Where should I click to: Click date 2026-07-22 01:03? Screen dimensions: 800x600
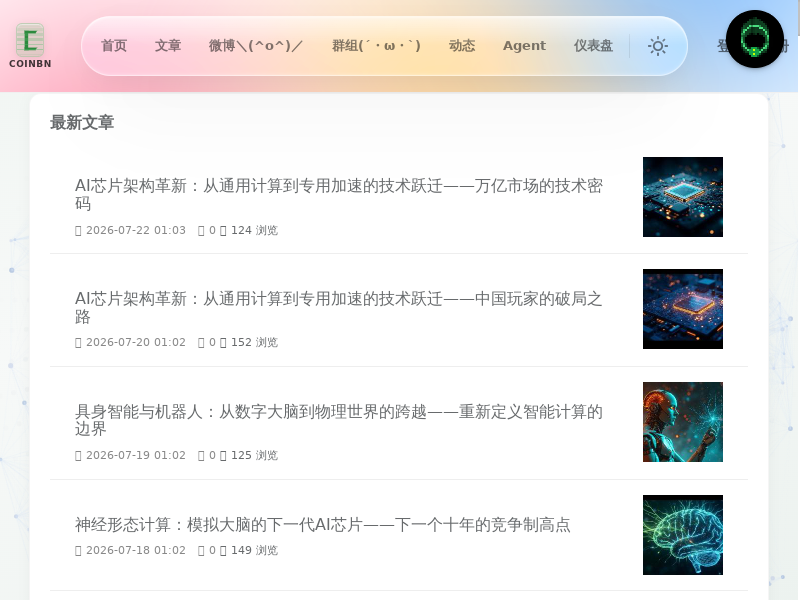tap(136, 230)
